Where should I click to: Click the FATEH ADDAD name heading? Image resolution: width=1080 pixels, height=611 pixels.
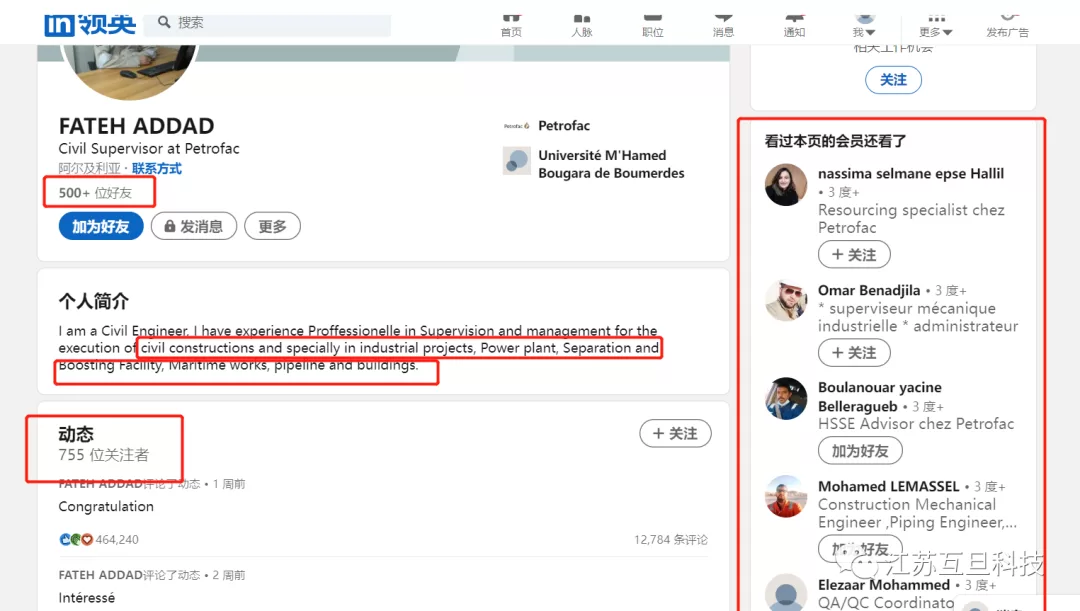136,126
